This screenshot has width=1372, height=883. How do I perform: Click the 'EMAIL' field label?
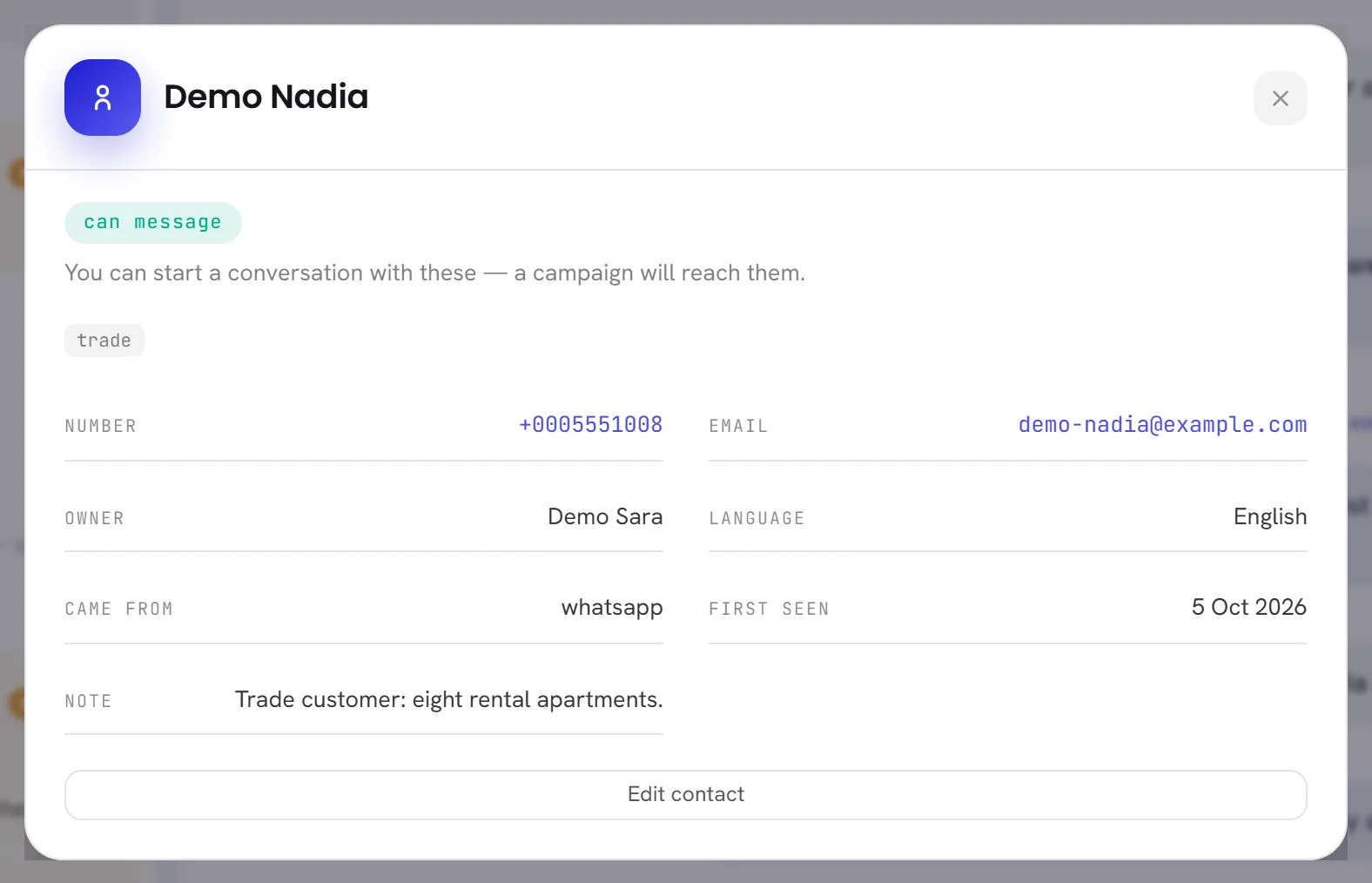738,426
